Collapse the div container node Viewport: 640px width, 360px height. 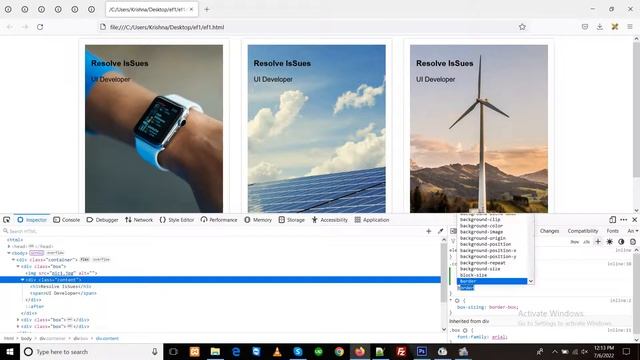point(13,259)
